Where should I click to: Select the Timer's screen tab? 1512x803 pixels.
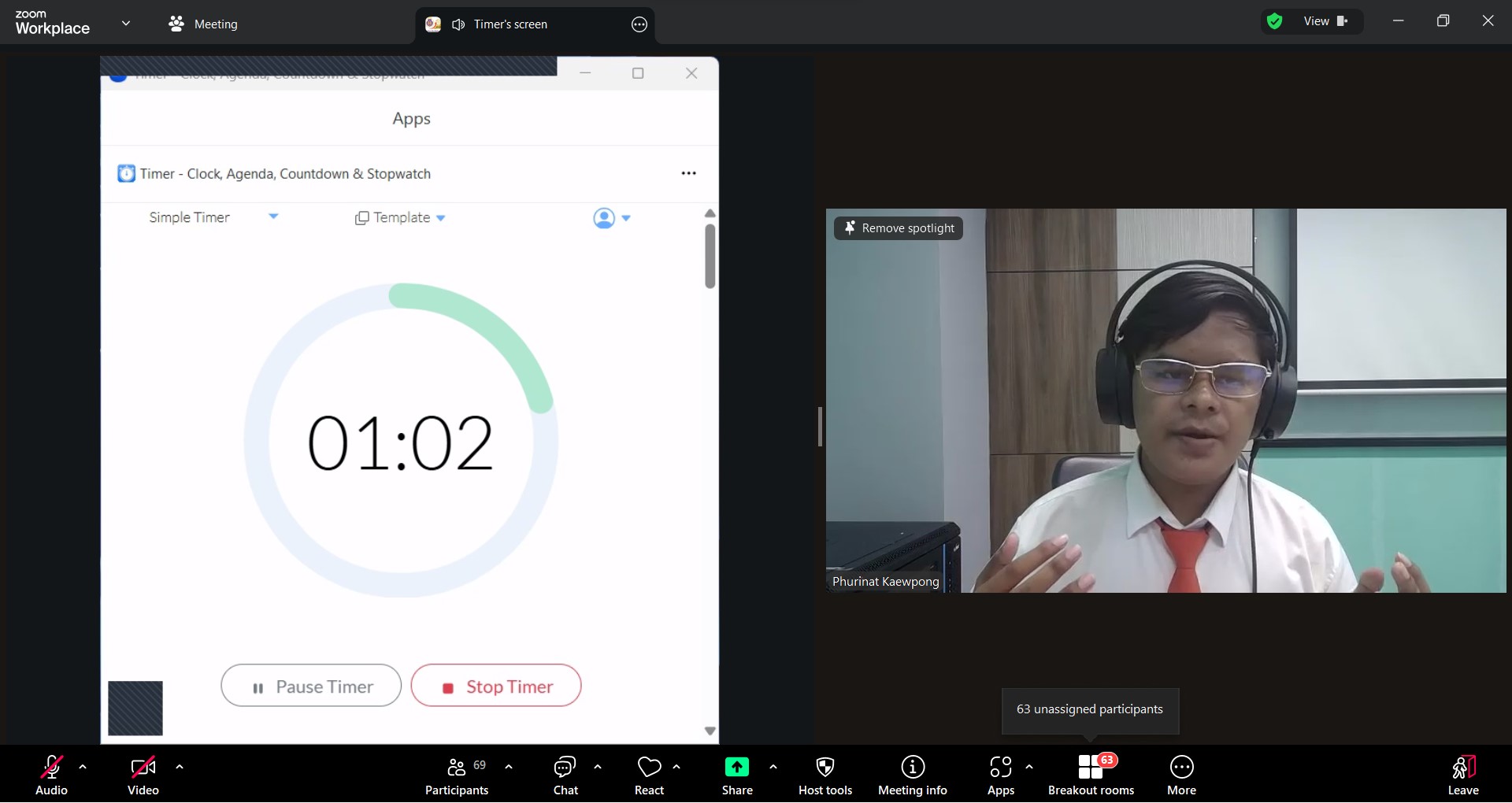pyautogui.click(x=510, y=24)
